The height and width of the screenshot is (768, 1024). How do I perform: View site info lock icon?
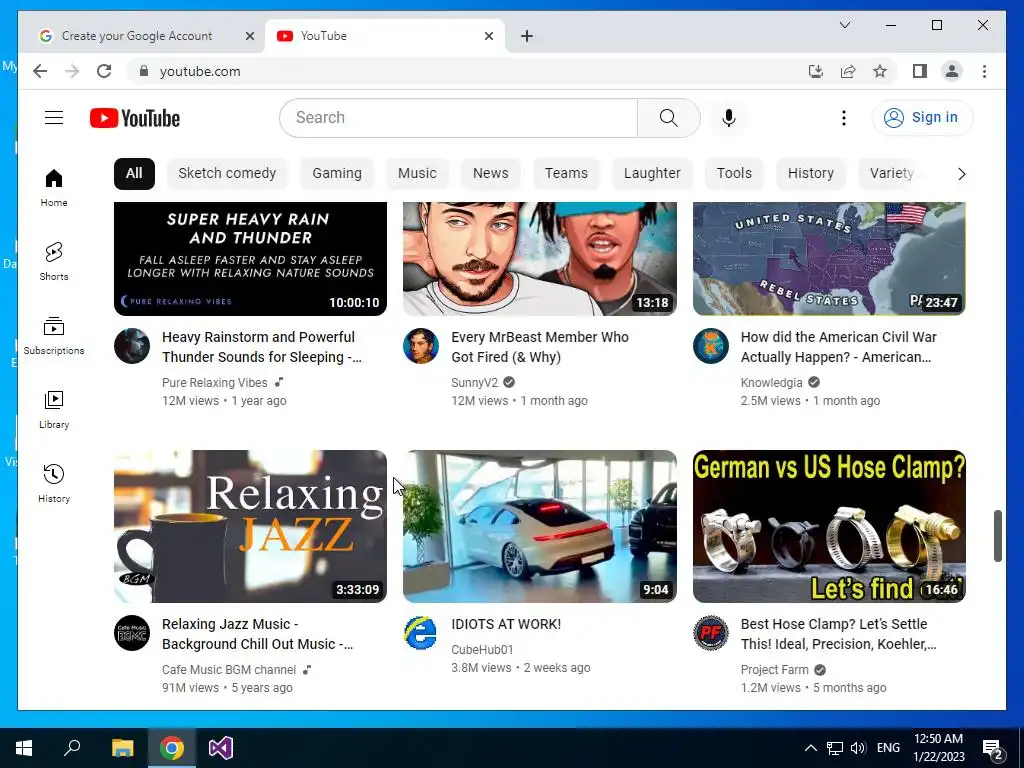coord(144,71)
